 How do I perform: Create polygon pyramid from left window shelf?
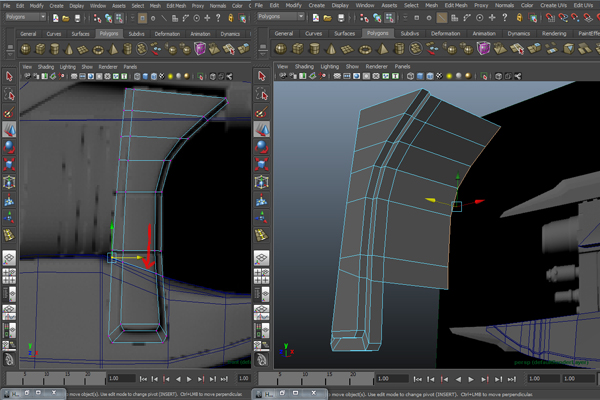click(113, 49)
